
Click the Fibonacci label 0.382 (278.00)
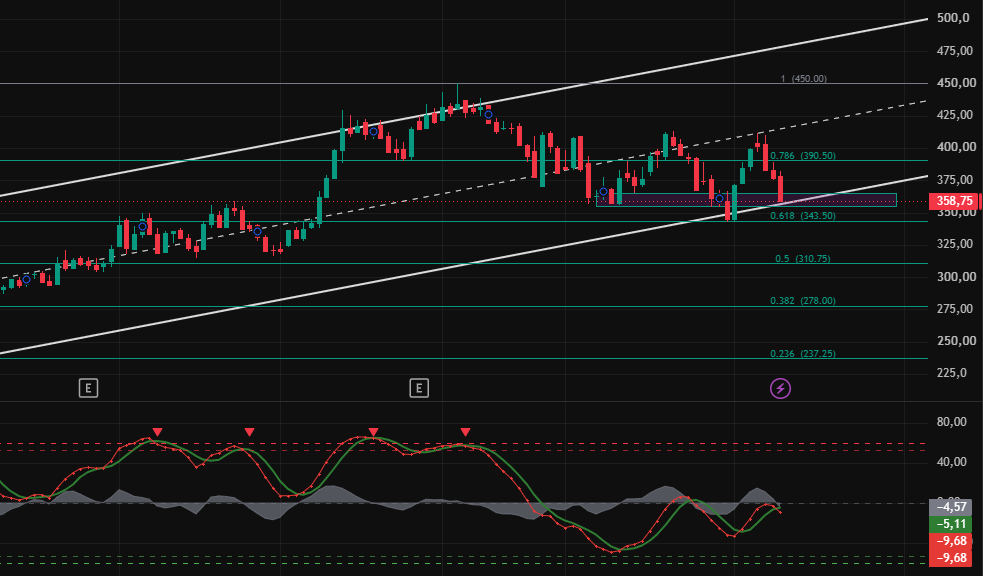point(803,301)
